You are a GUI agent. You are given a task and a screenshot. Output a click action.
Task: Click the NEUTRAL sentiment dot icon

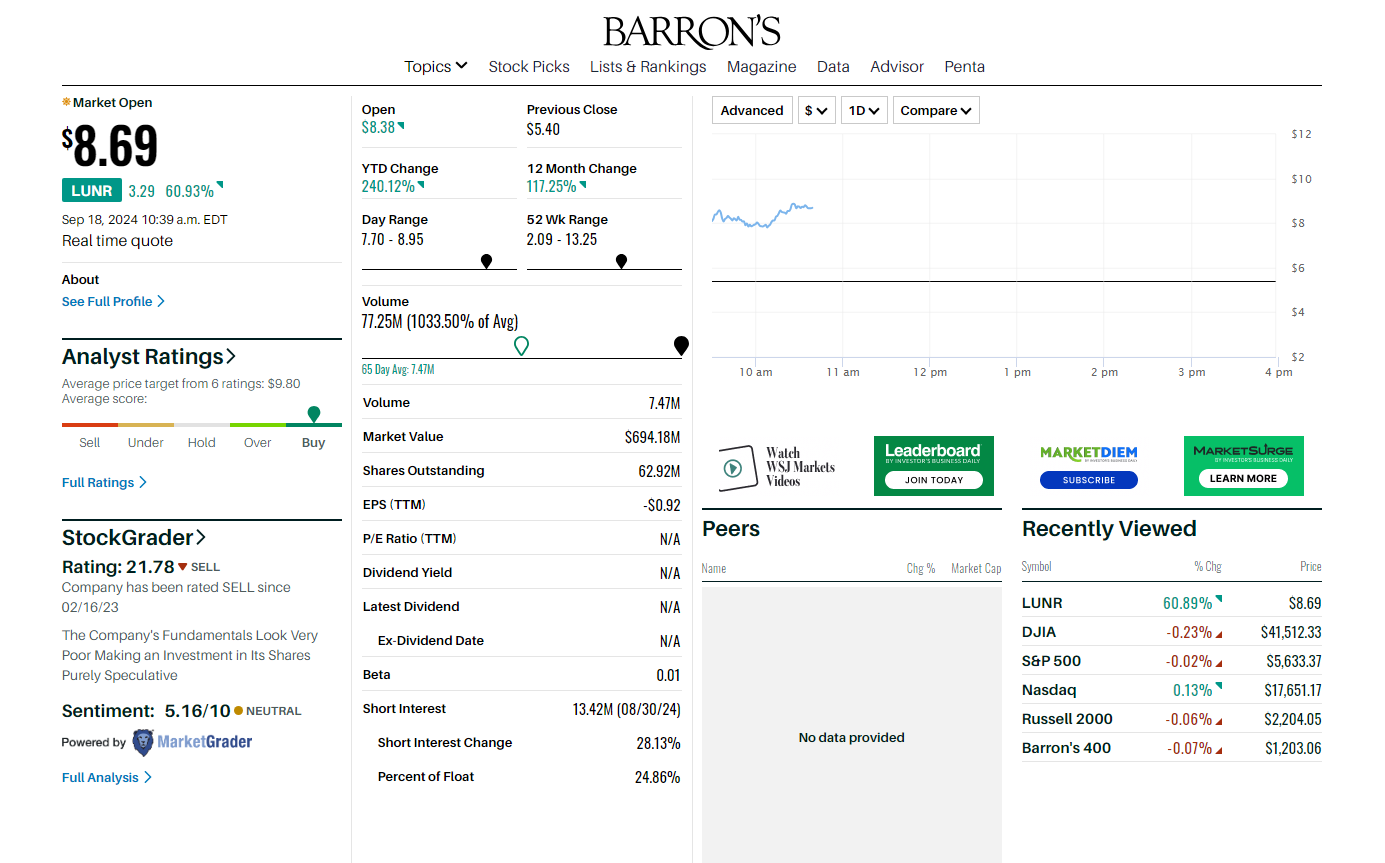(x=238, y=711)
